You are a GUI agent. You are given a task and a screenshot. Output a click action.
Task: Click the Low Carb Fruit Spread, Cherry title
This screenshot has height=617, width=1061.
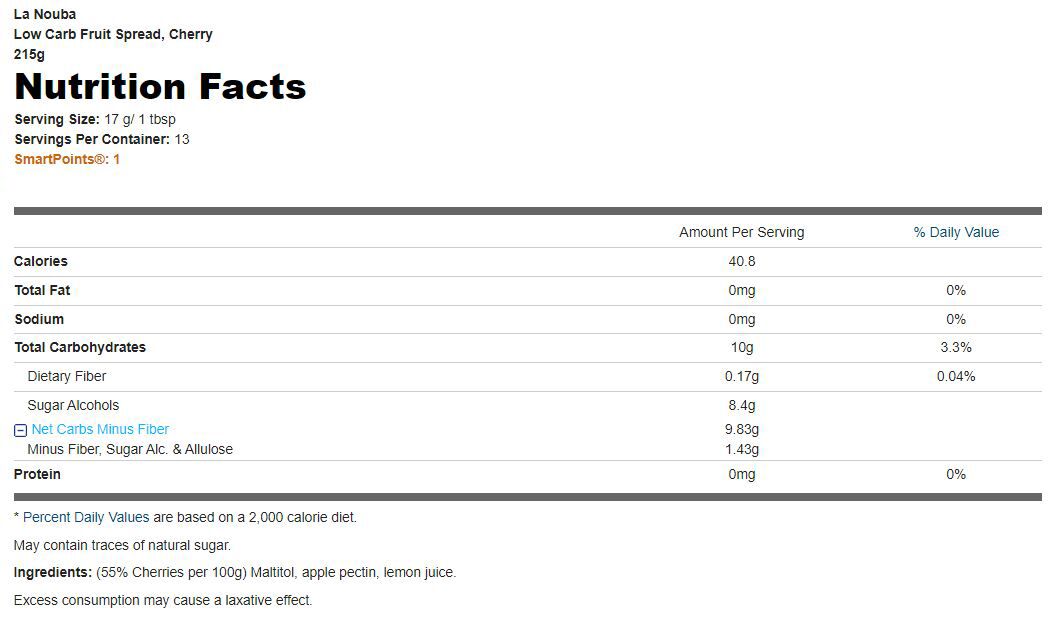coord(113,34)
